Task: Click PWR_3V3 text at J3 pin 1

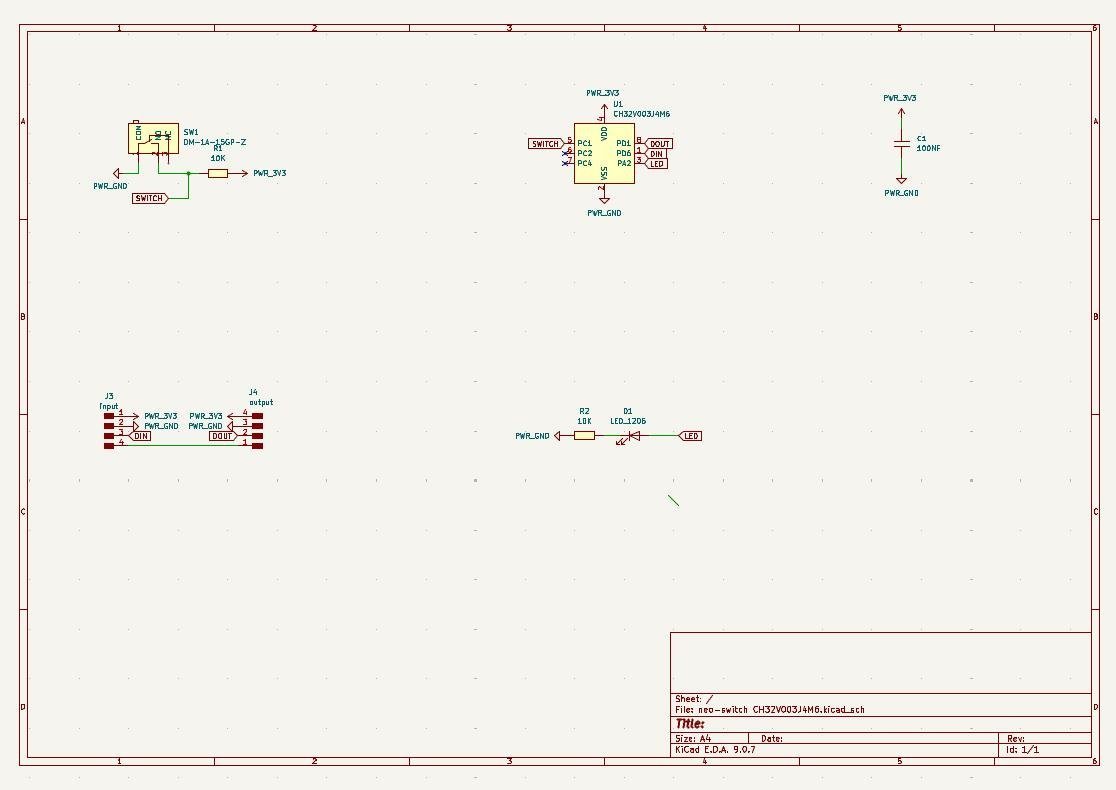Action: (161, 416)
